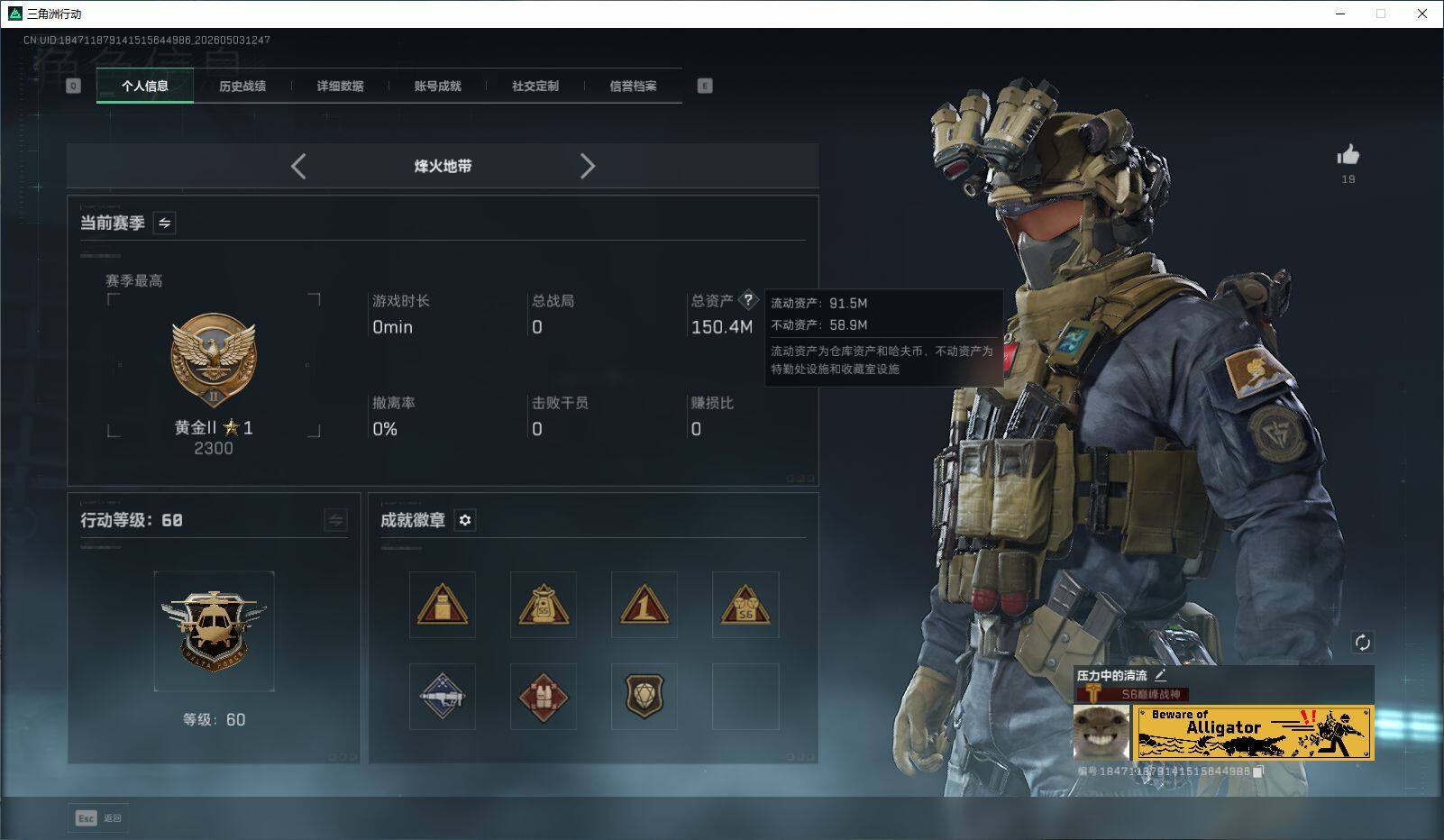1444x840 pixels.
Task: Edit the nickname 压力中的清流 with pencil icon
Action: pos(1160,674)
